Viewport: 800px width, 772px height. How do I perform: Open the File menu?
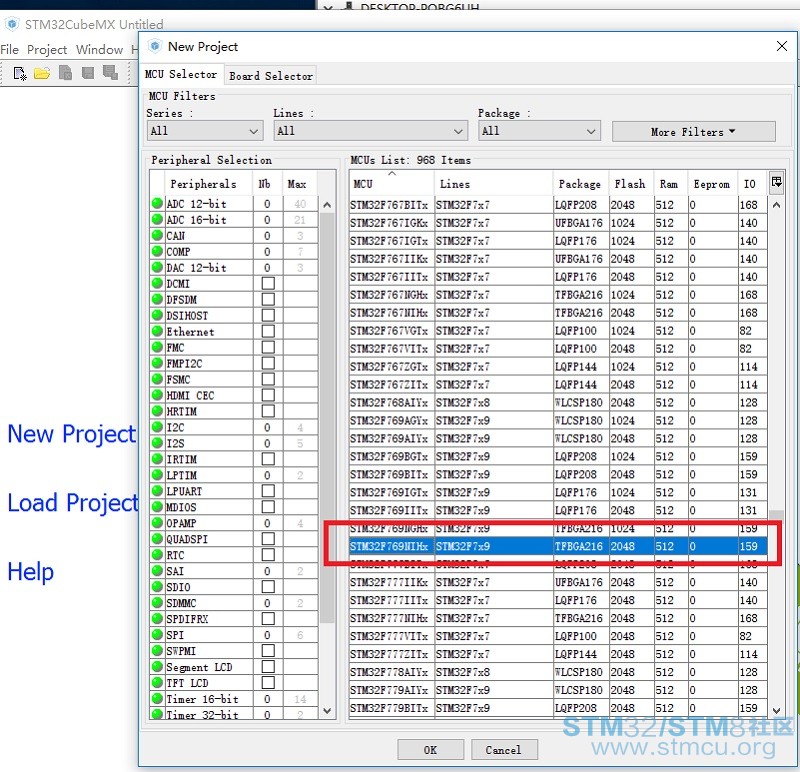10,49
